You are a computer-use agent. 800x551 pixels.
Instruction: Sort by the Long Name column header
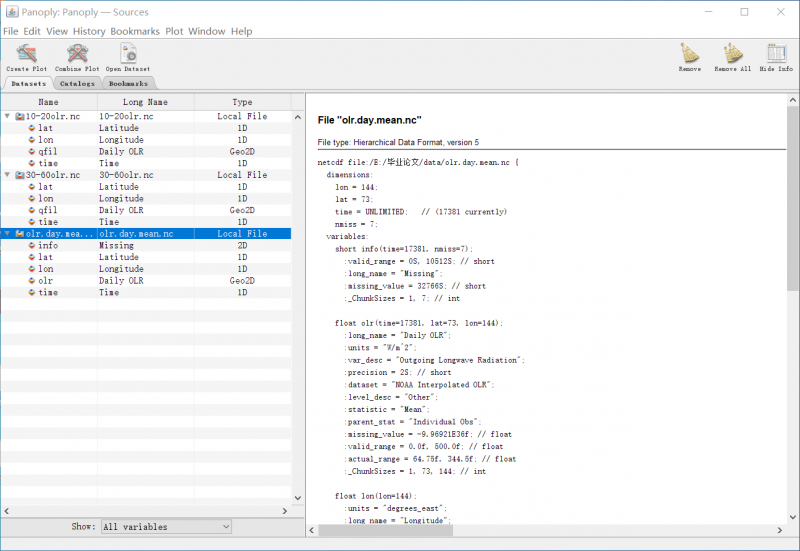(x=145, y=102)
